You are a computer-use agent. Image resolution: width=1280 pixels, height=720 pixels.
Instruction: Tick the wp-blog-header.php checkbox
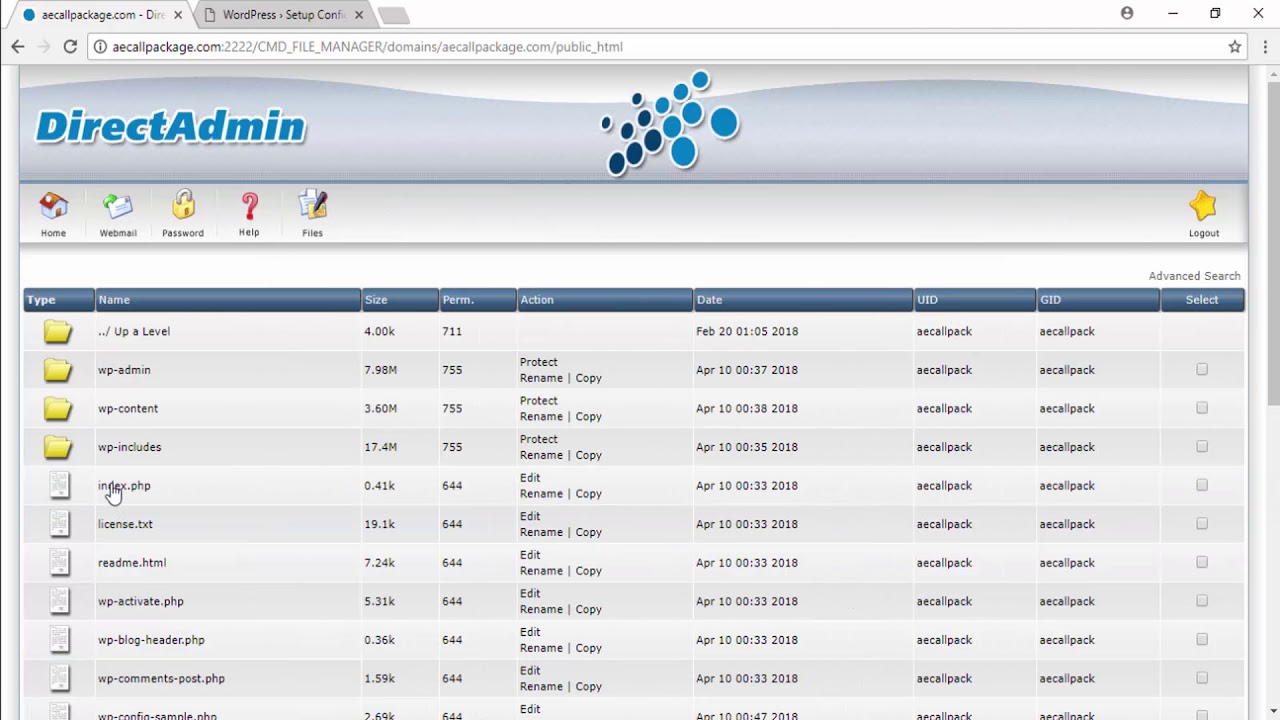(1202, 640)
